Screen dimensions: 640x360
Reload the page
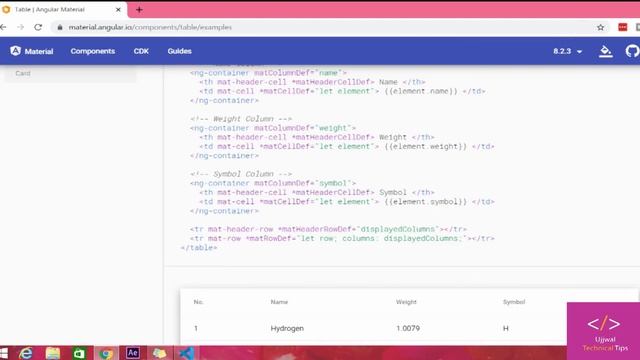(38, 27)
